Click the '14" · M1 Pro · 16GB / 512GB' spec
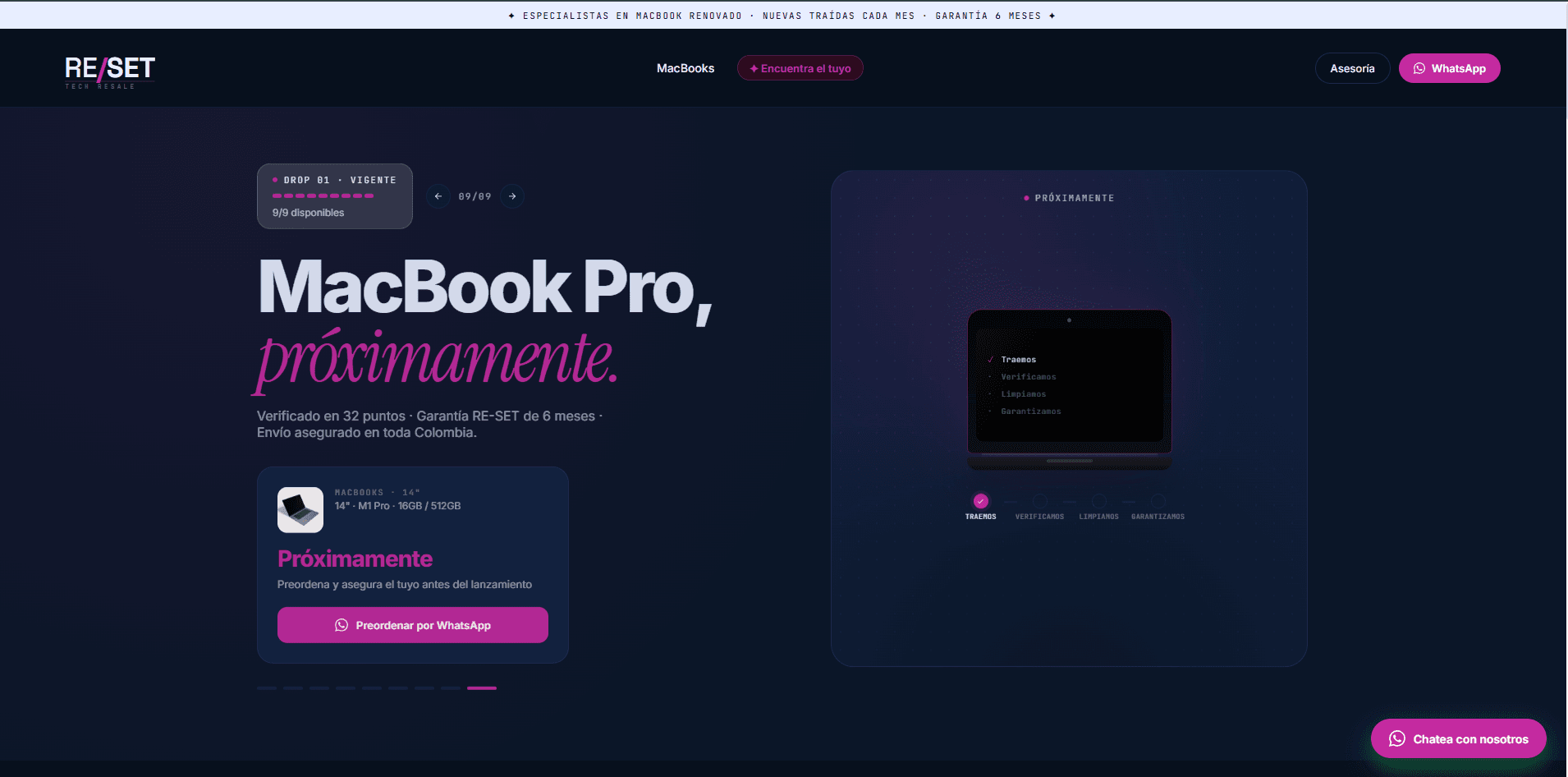 (x=398, y=506)
